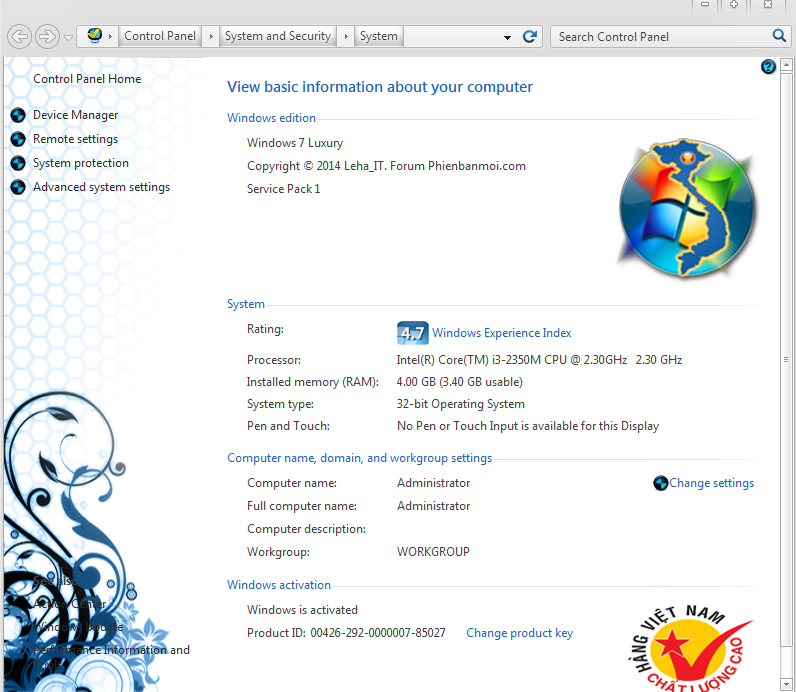The image size is (796, 692).
Task: Click Change product key link
Action: click(x=519, y=633)
